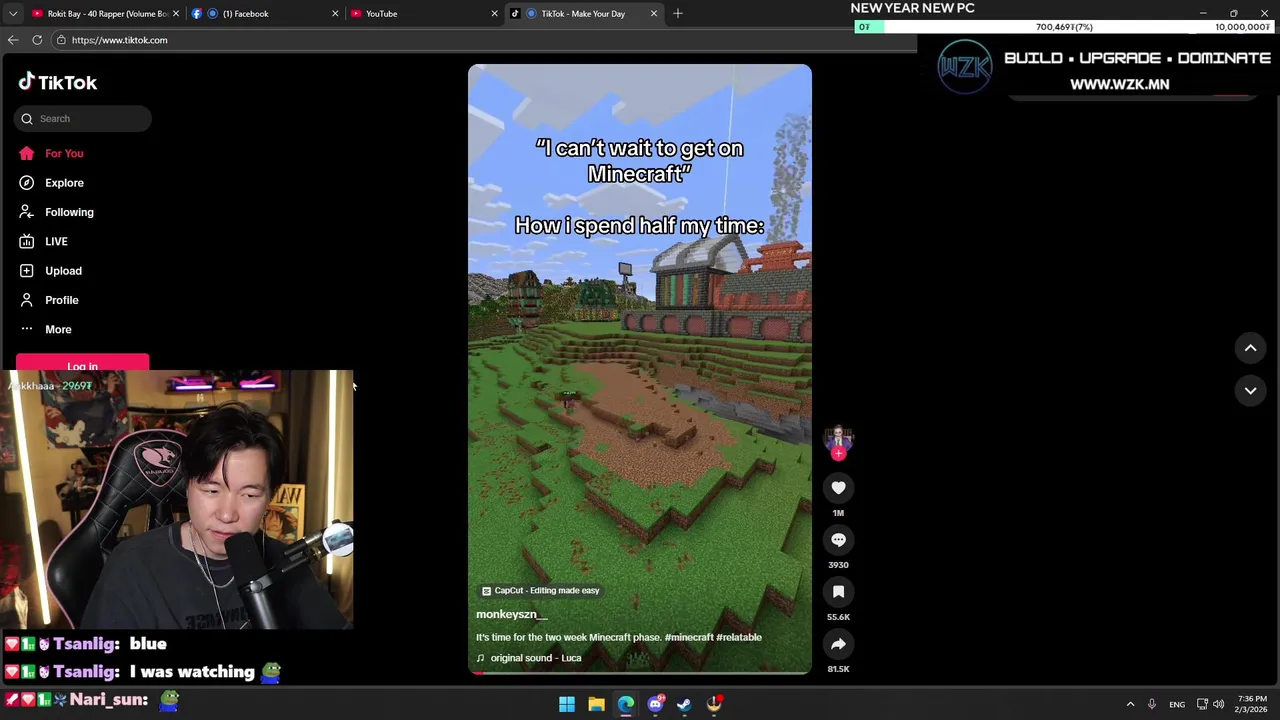
Task: Open File Explorer from taskbar
Action: (596, 704)
